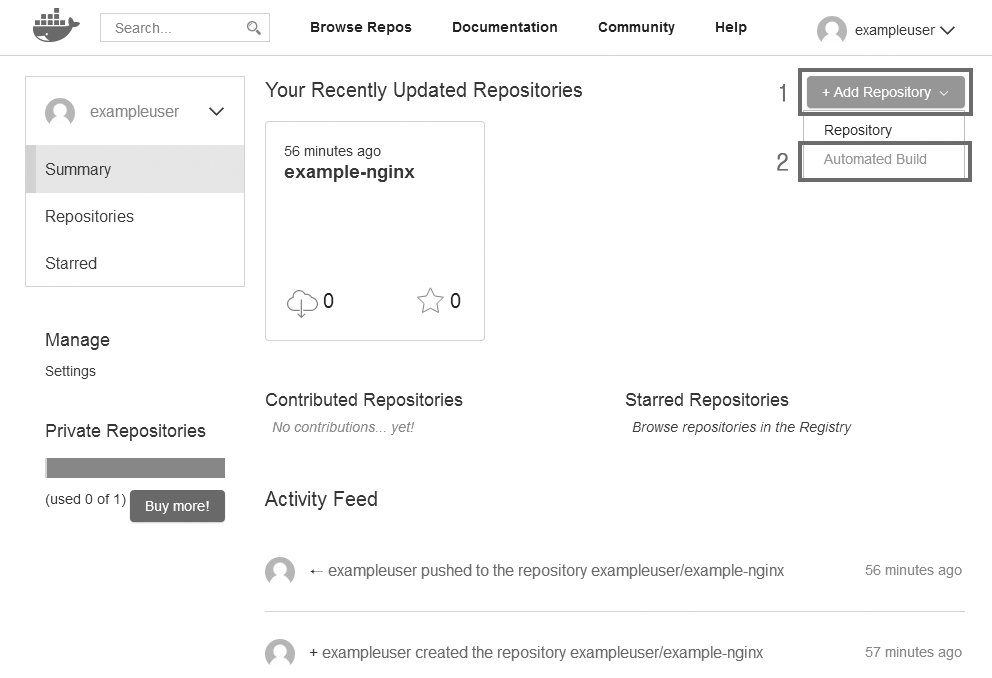This screenshot has width=992, height=678.
Task: Click avatar beside the pushed activity entry
Action: [280, 571]
